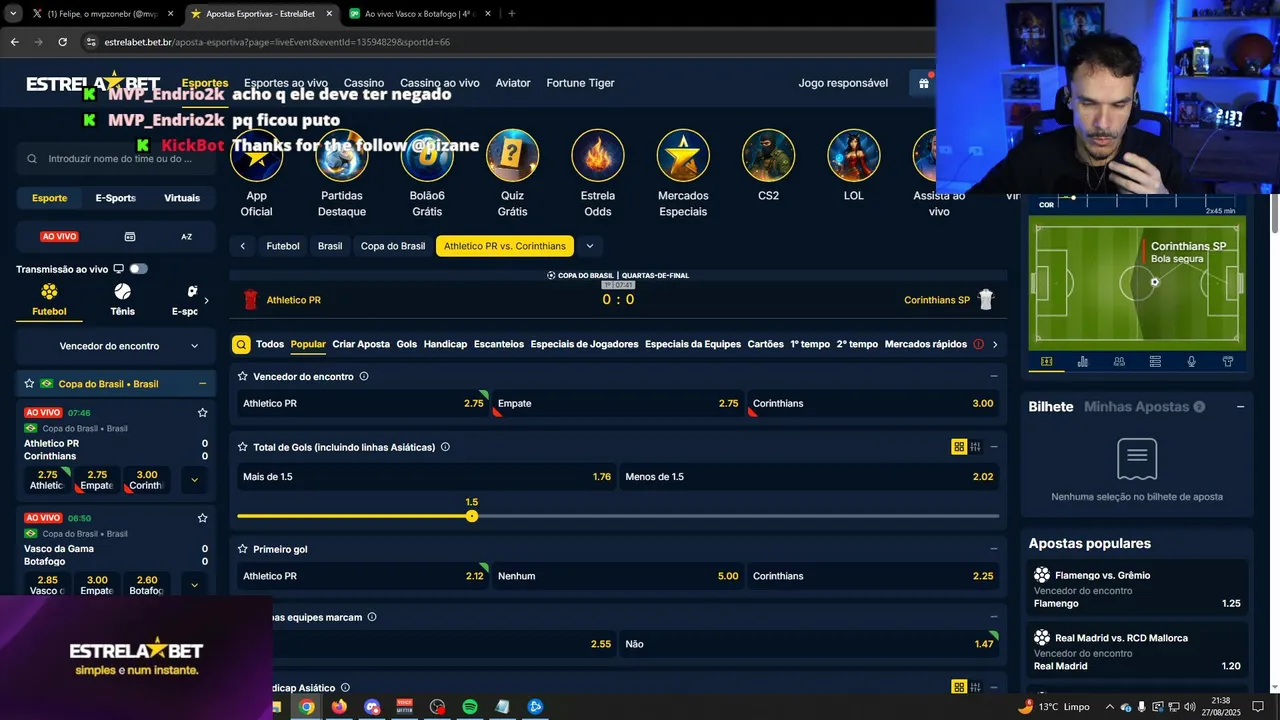Open the App Oficial shortcut icon
The height and width of the screenshot is (720, 1280).
coord(256,156)
